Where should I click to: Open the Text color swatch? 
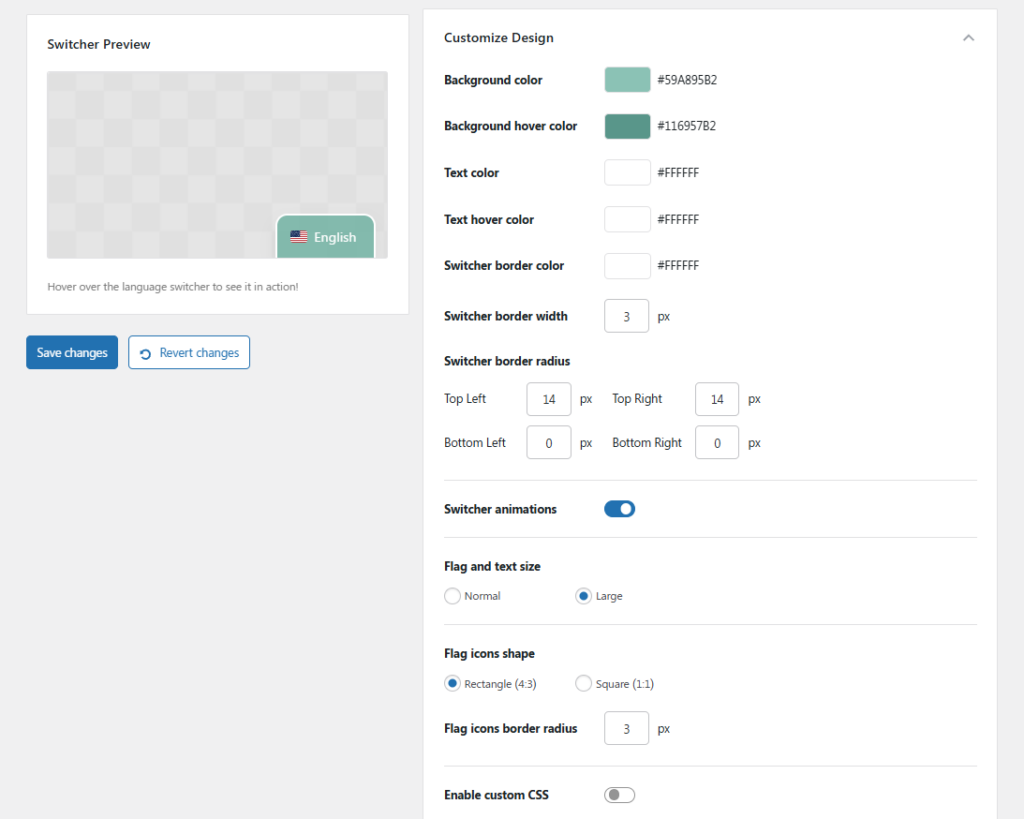pos(627,173)
